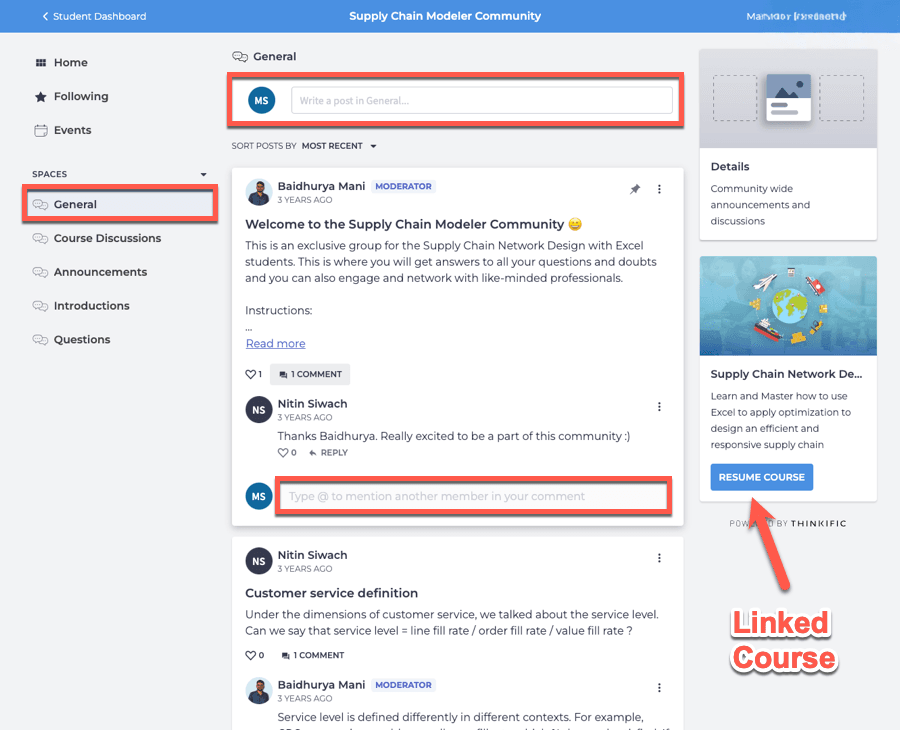Viewport: 900px width, 730px height.
Task: Like the welcome post with heart icon
Action: point(250,374)
